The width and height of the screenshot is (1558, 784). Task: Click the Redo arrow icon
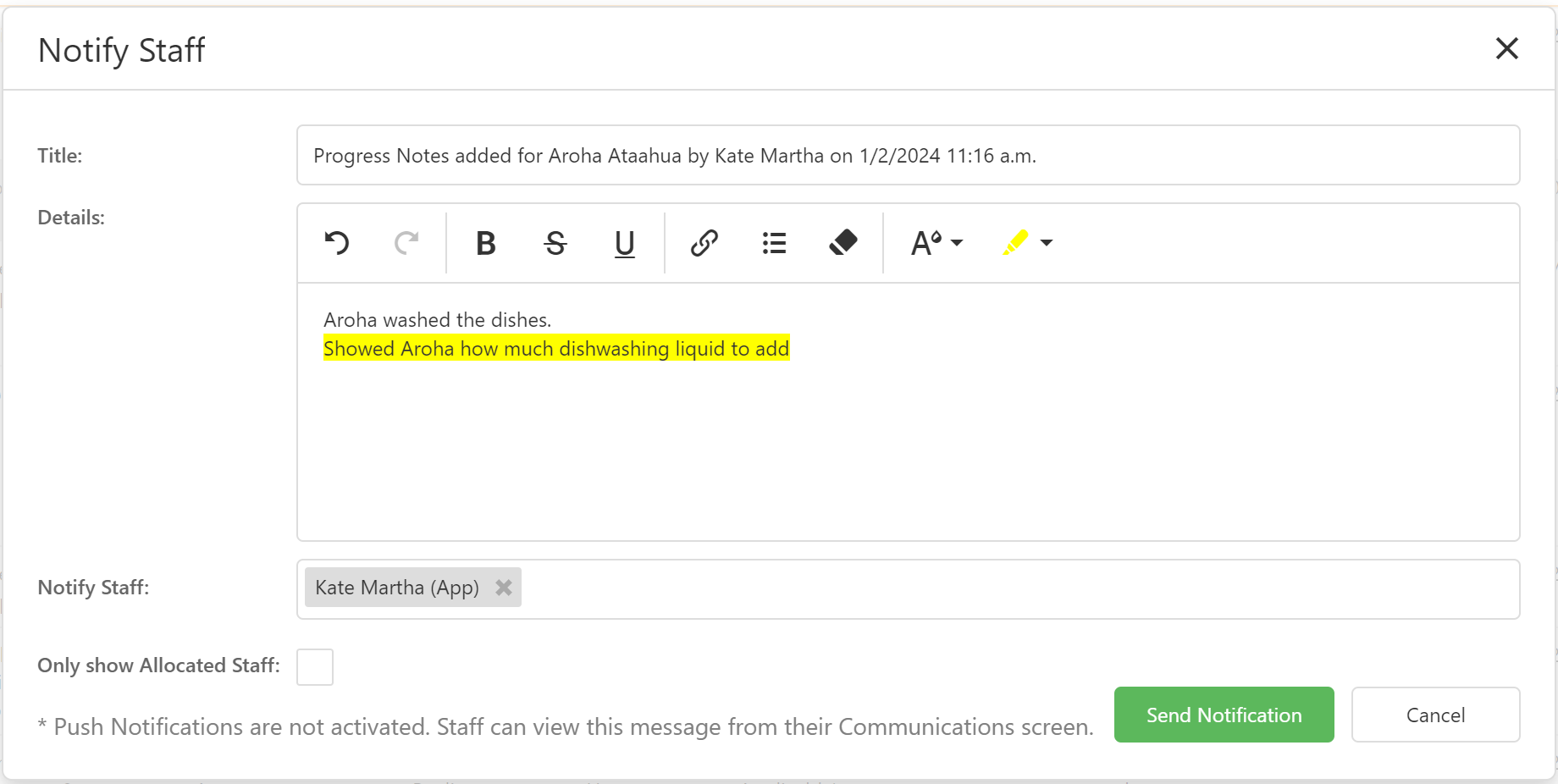coord(407,243)
